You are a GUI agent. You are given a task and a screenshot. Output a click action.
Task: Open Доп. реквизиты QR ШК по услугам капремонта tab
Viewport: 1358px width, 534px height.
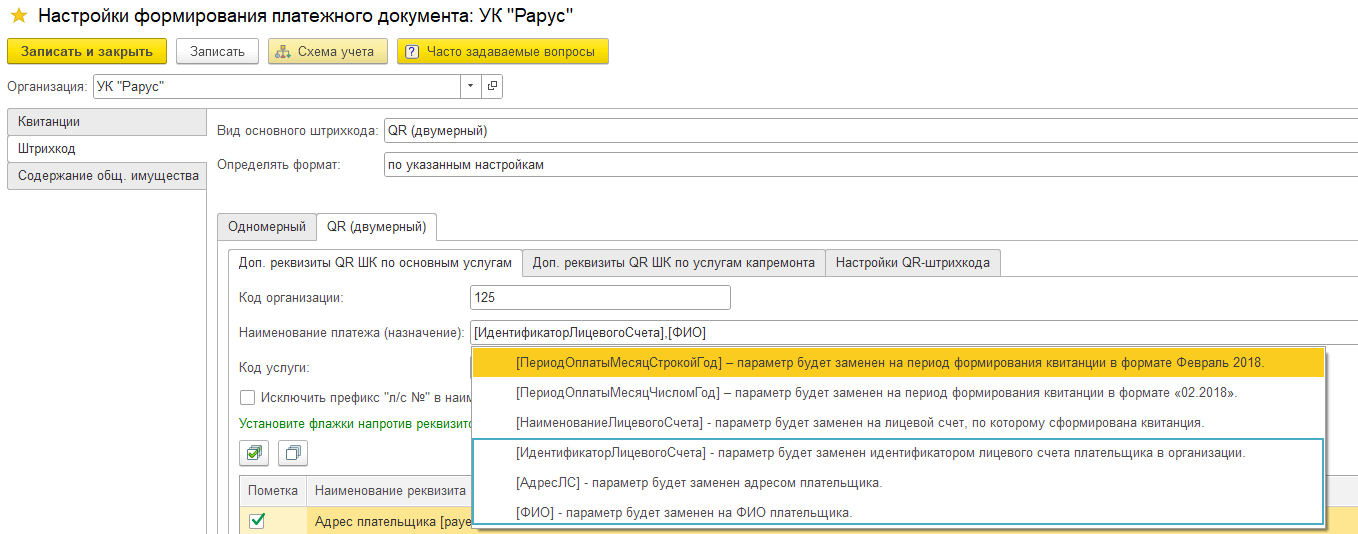673,263
